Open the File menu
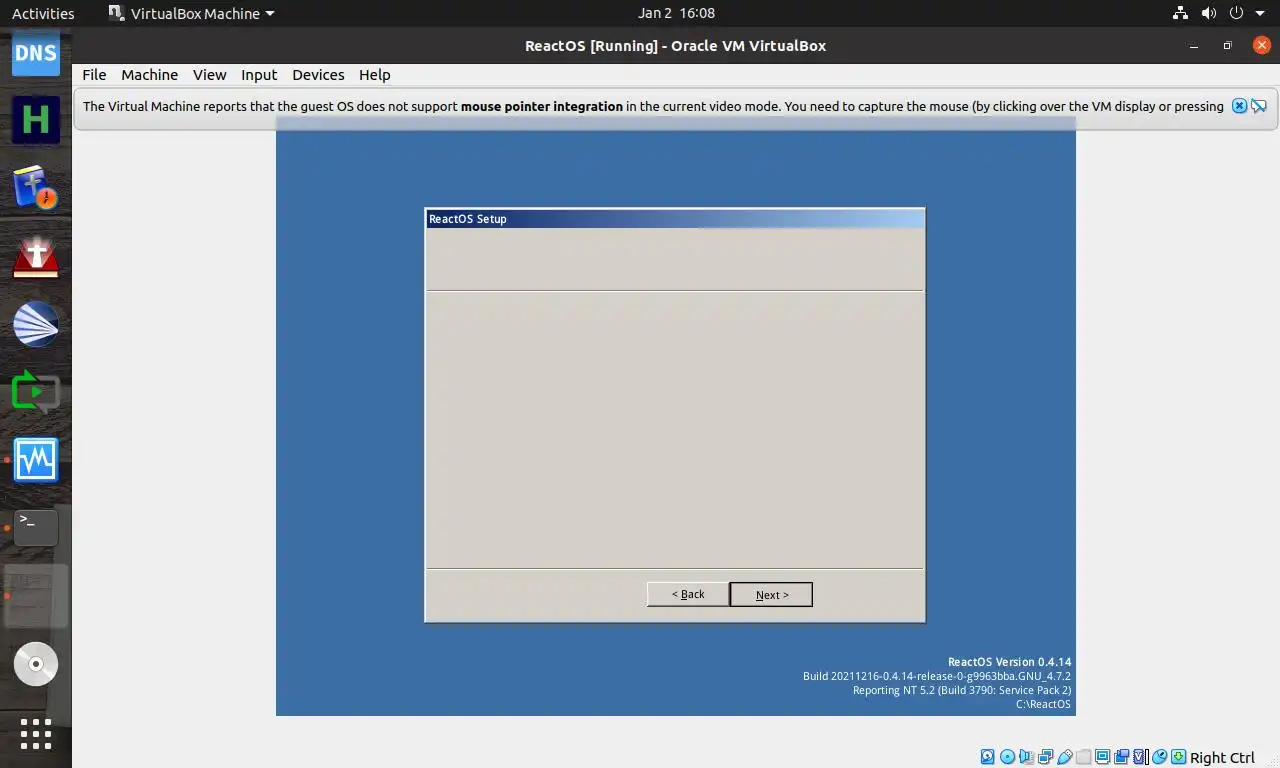This screenshot has height=768, width=1280. point(94,75)
